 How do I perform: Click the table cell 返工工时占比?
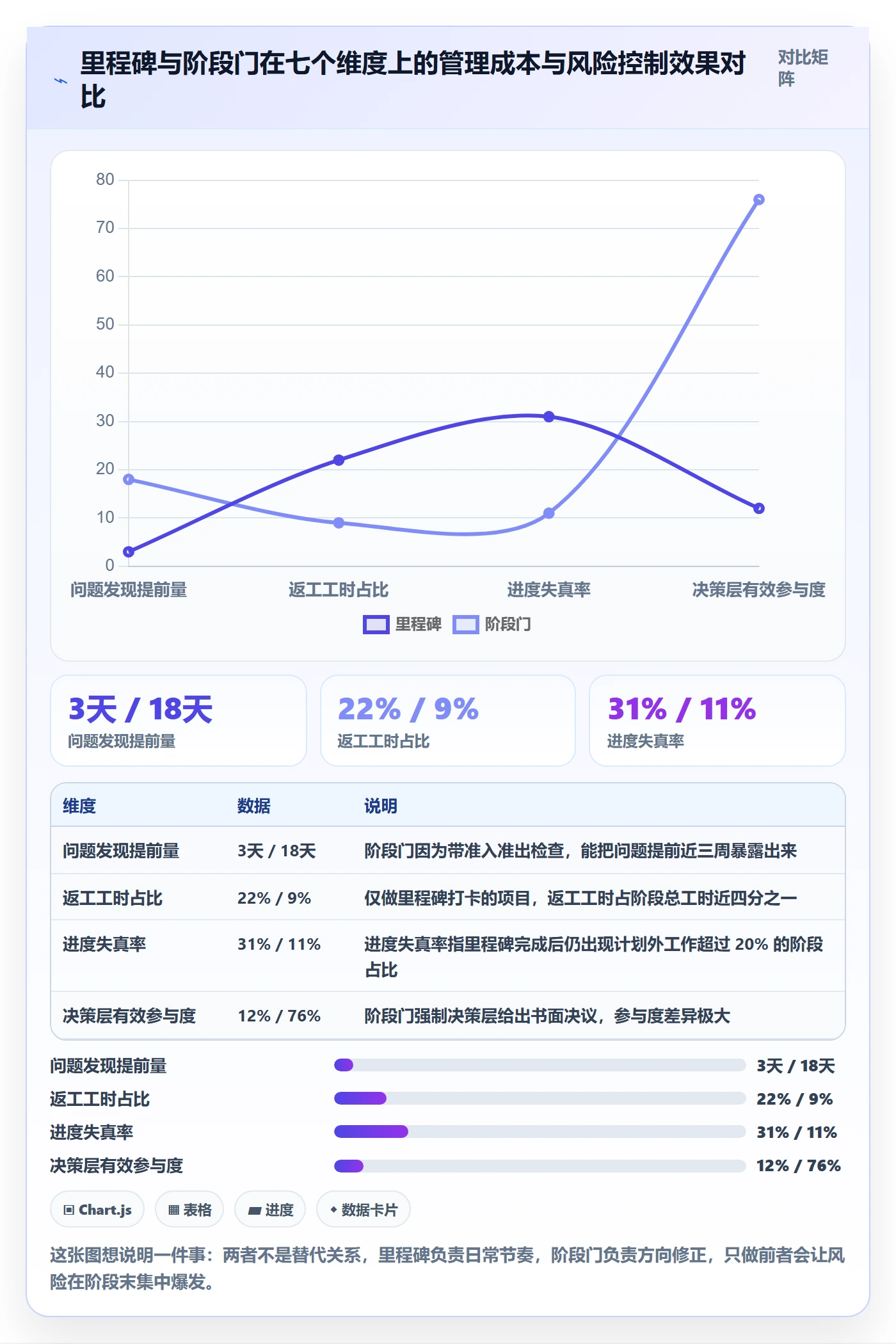(113, 898)
